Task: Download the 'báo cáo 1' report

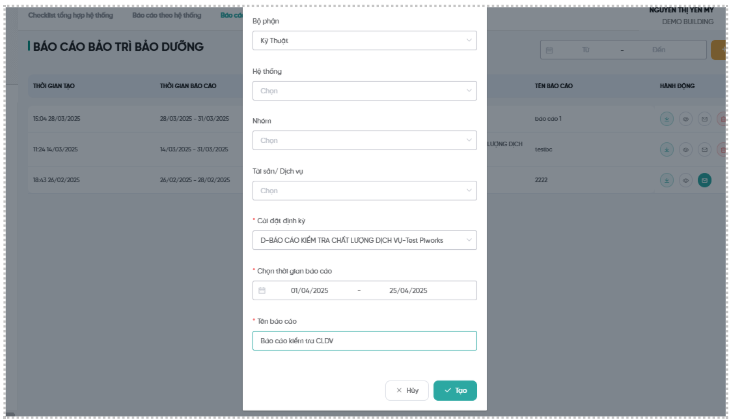Action: 667,119
